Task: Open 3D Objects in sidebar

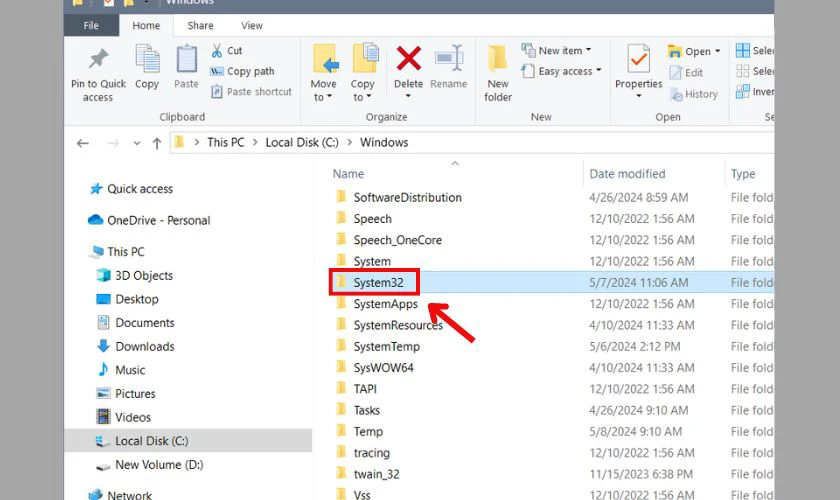Action: coord(134,275)
